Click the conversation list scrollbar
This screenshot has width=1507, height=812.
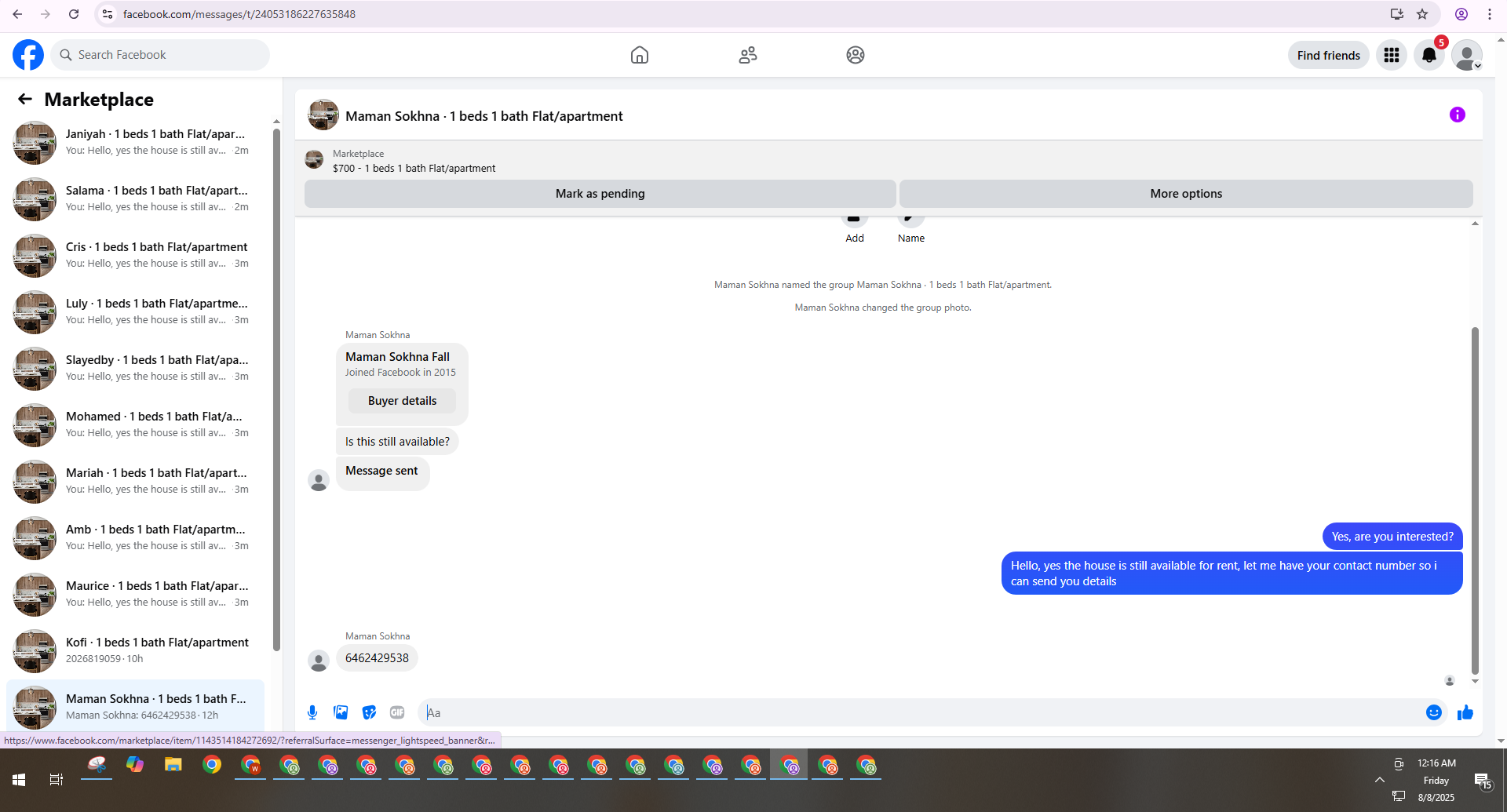(276, 388)
